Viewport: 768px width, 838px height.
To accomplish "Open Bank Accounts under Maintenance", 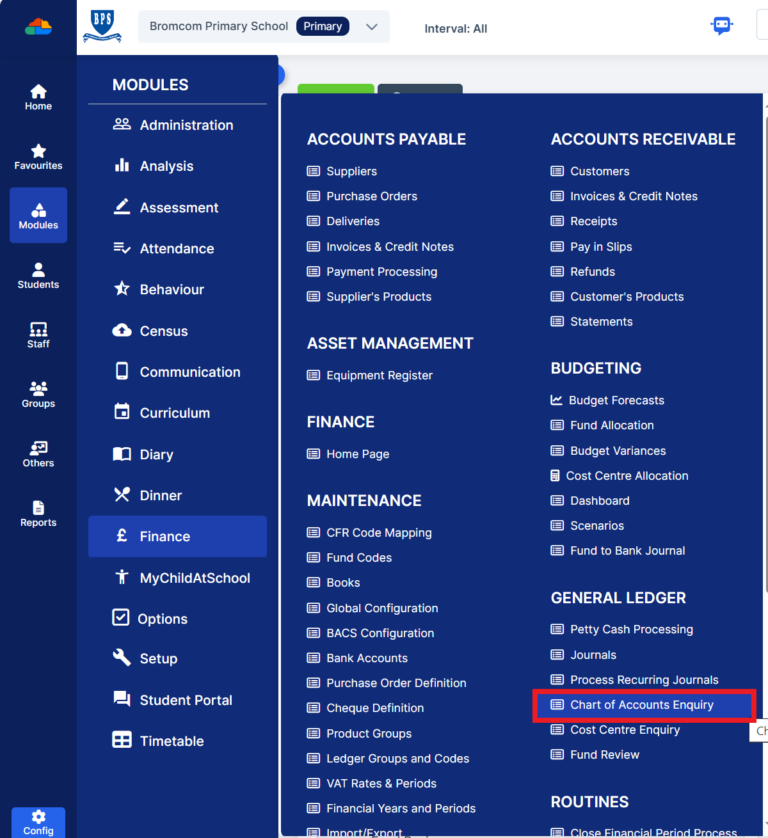I will click(x=366, y=658).
